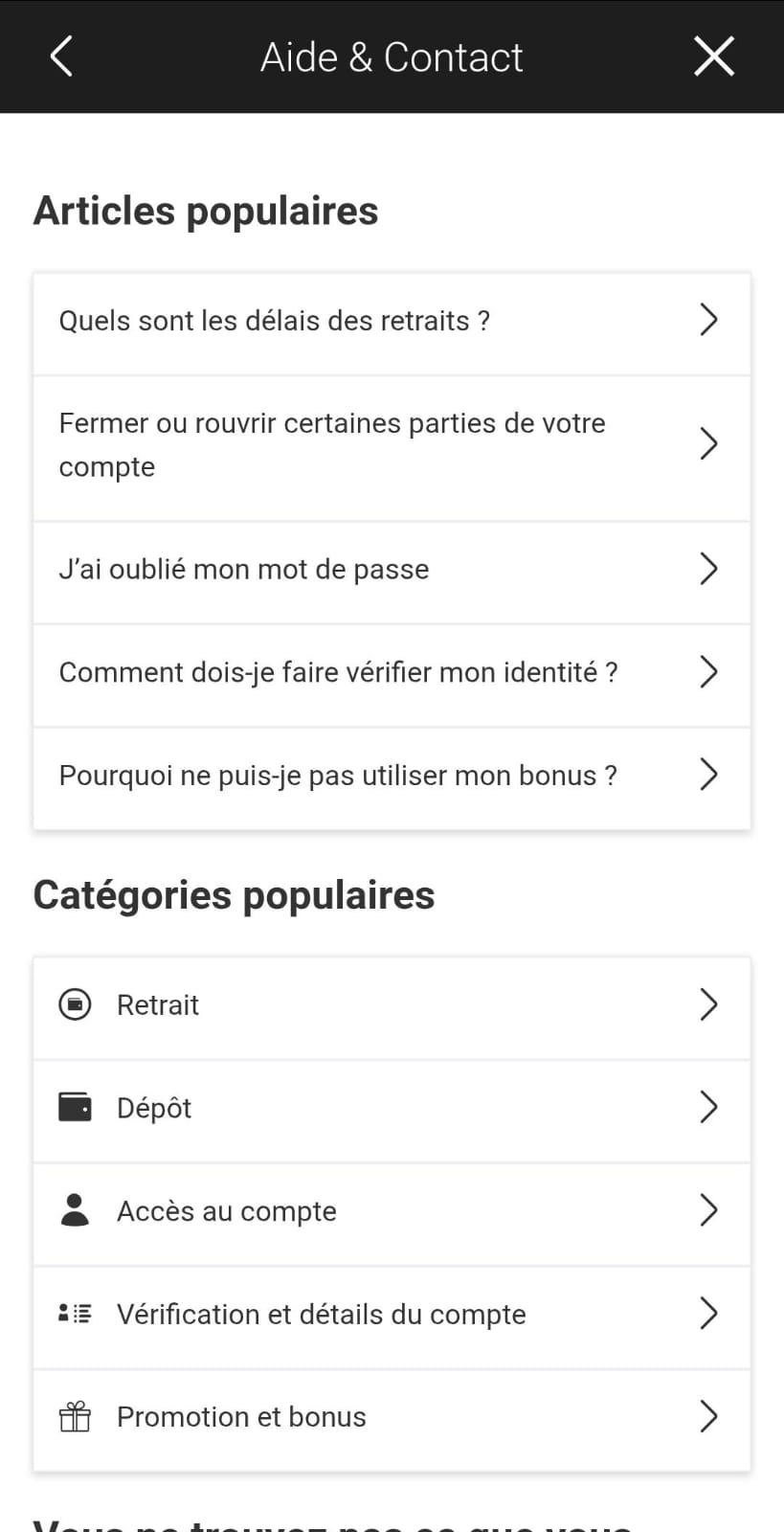Expand chevron beside bonus article
The width and height of the screenshot is (784, 1532).
coord(708,775)
